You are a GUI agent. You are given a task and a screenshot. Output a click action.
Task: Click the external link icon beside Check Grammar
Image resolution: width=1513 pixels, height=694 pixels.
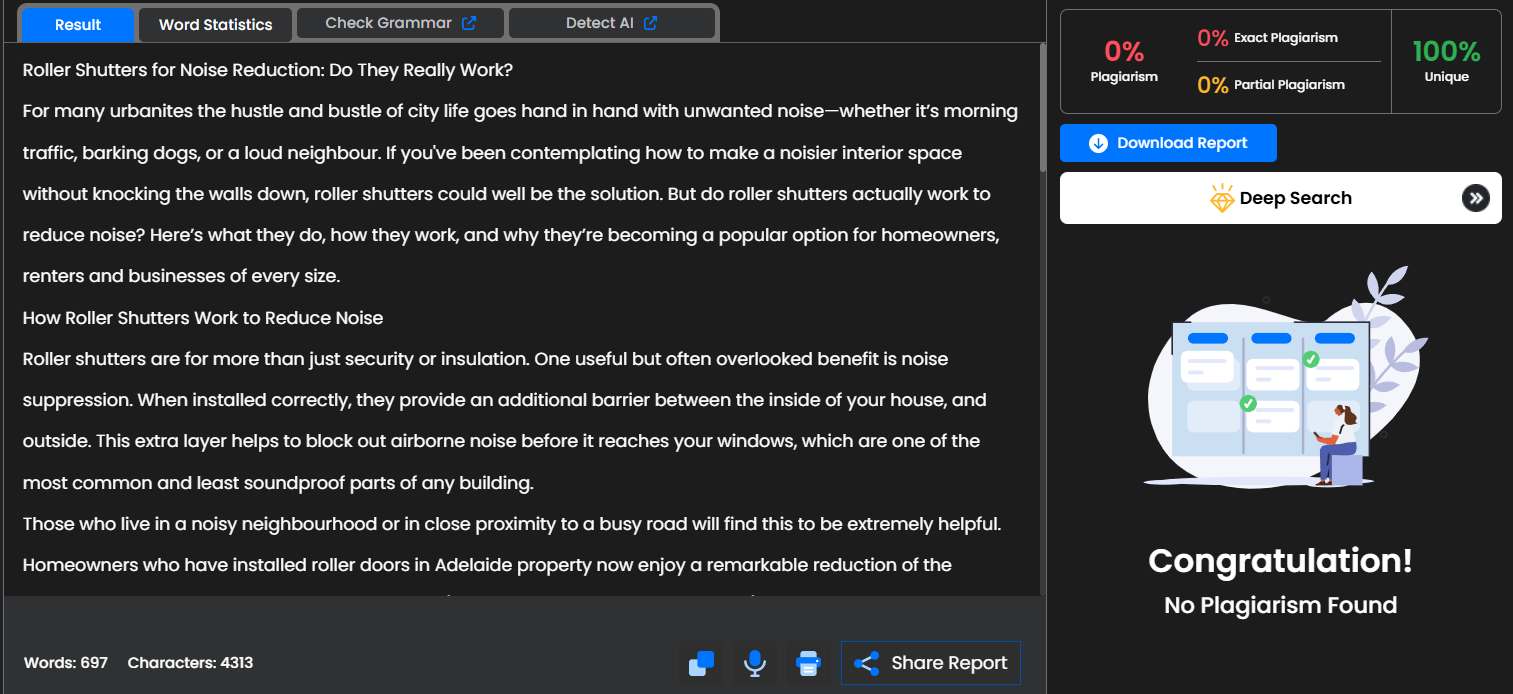pos(468,23)
